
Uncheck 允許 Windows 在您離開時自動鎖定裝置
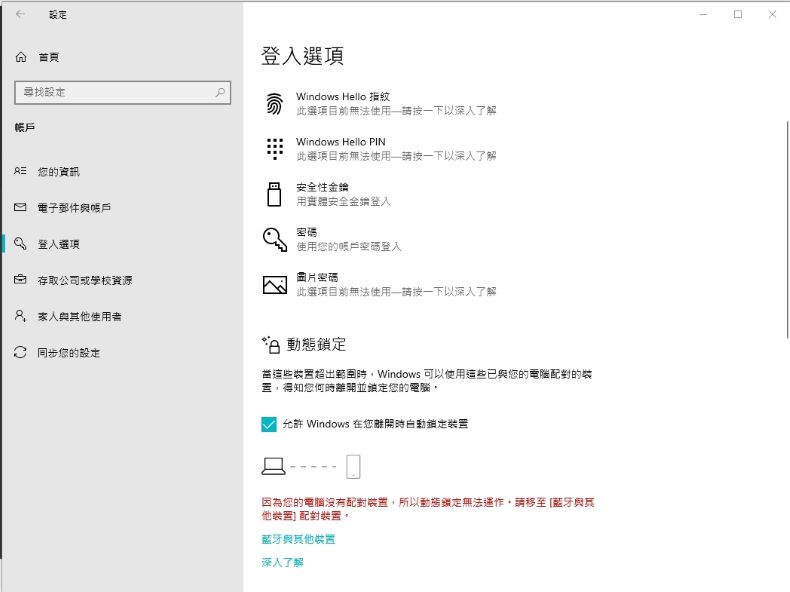click(269, 424)
